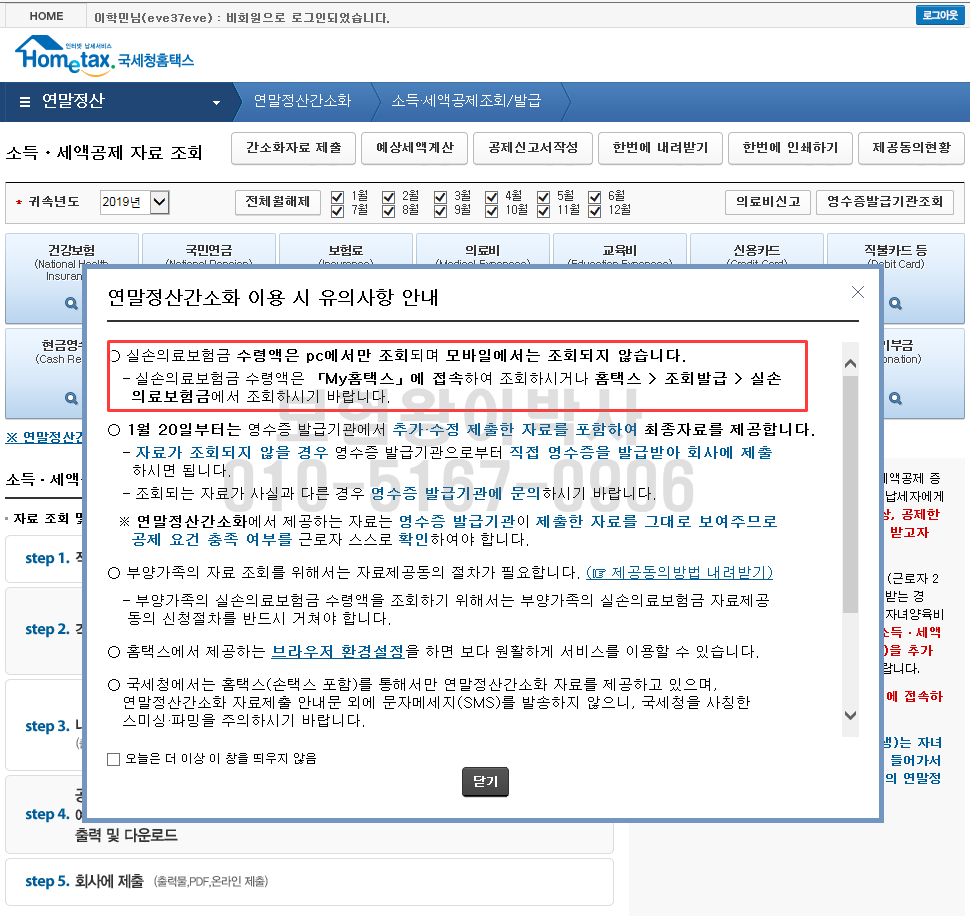Click the magnifier icon under 건강보험
Image resolution: width=970 pixels, height=919 pixels.
(x=71, y=304)
